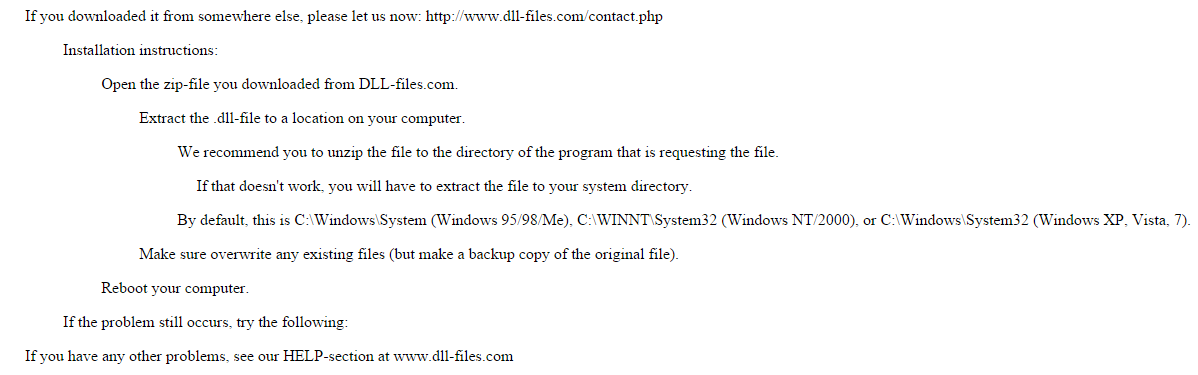Click the C:\WINNT\System32 path text
Viewport: 1198px width, 375px height.
click(647, 221)
